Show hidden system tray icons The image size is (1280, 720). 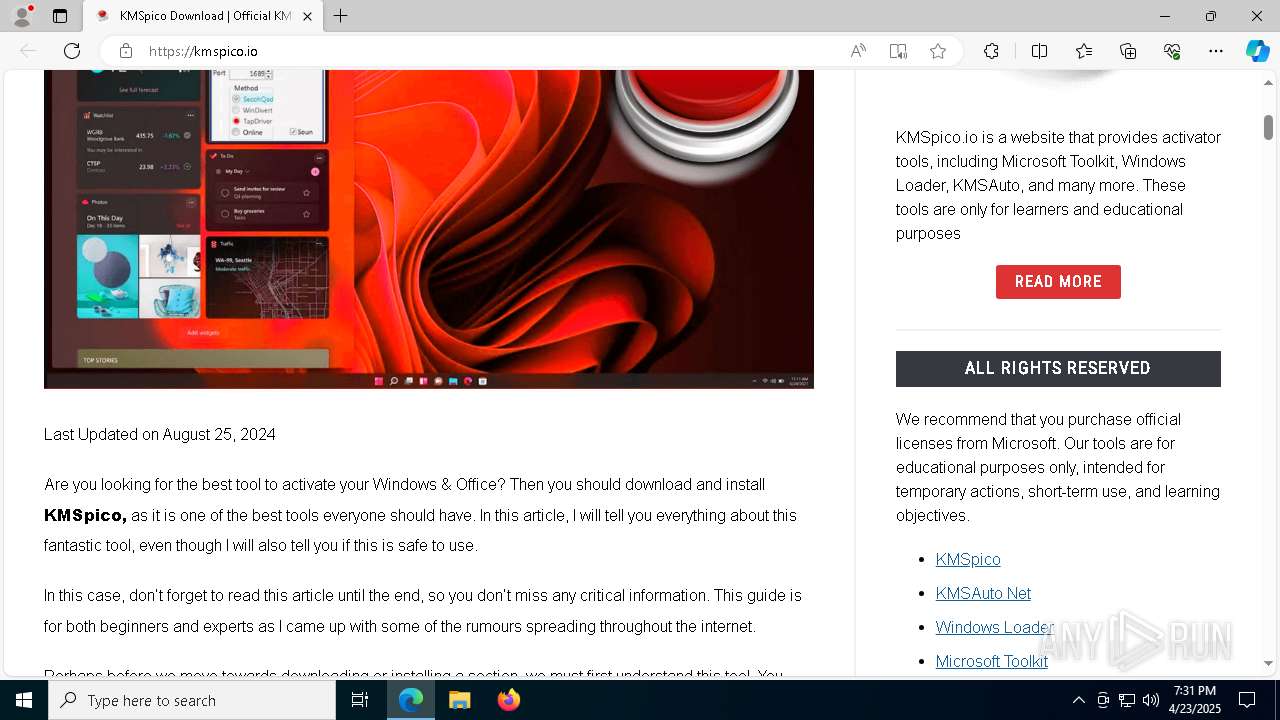[x=1079, y=700]
